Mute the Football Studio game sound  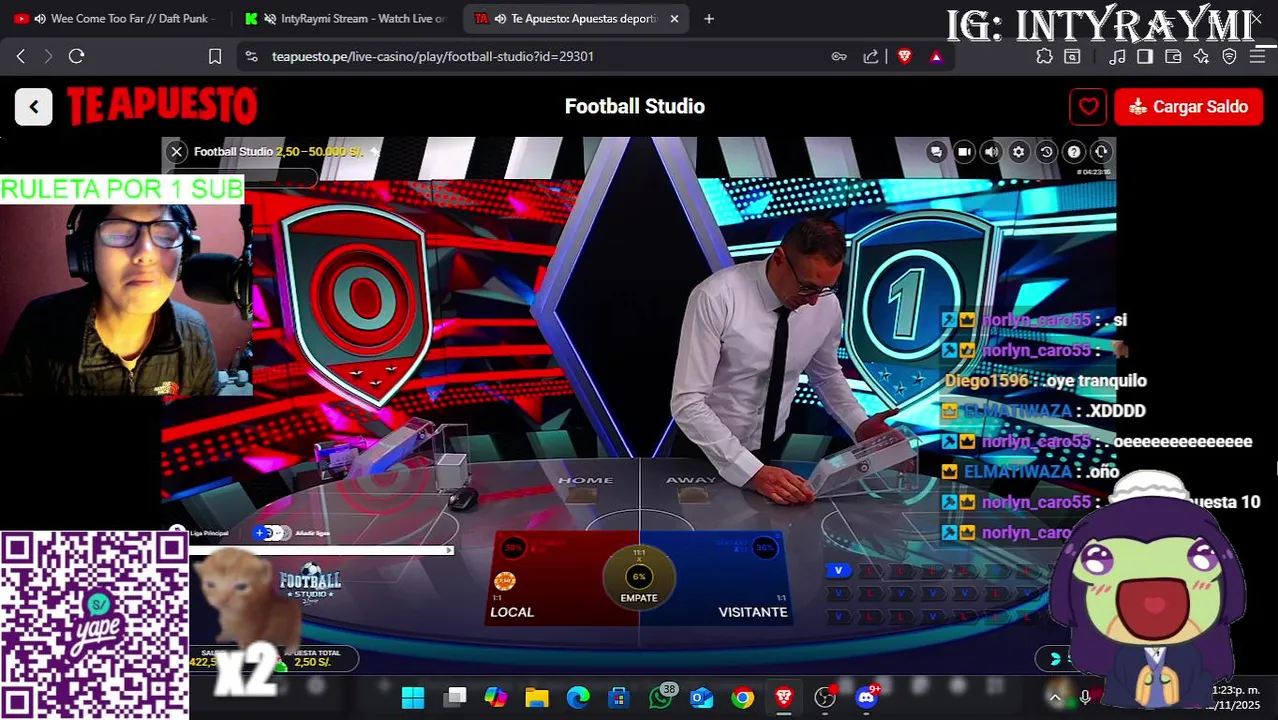coord(991,152)
